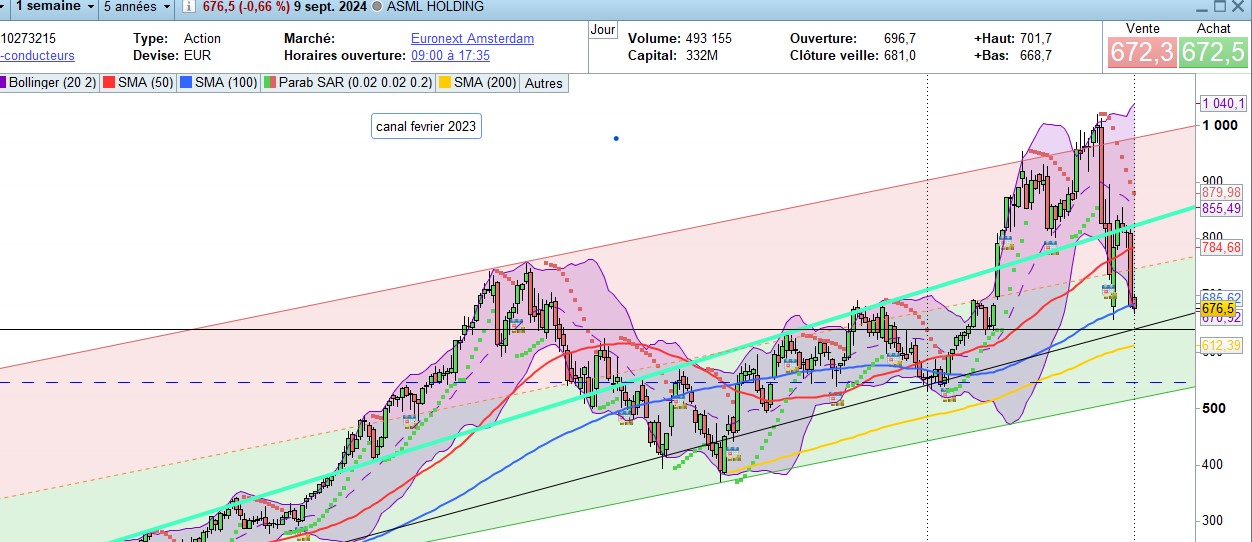Click the +Bas value 668,7
Image resolution: width=1252 pixels, height=542 pixels.
coord(1035,55)
